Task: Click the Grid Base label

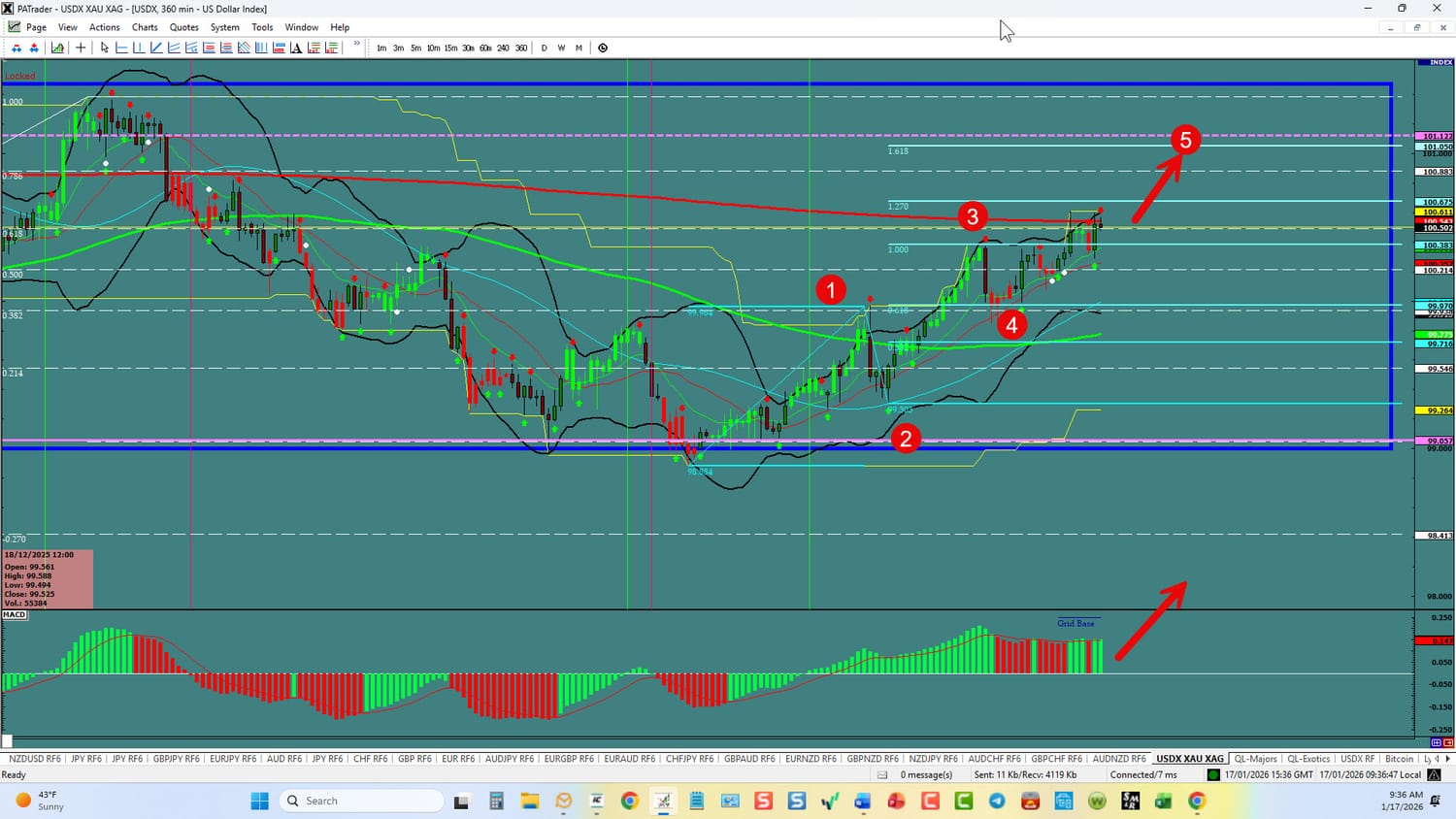Action: [1075, 623]
